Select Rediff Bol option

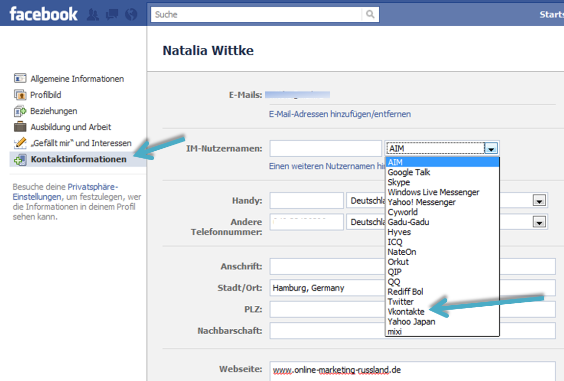tap(442, 292)
